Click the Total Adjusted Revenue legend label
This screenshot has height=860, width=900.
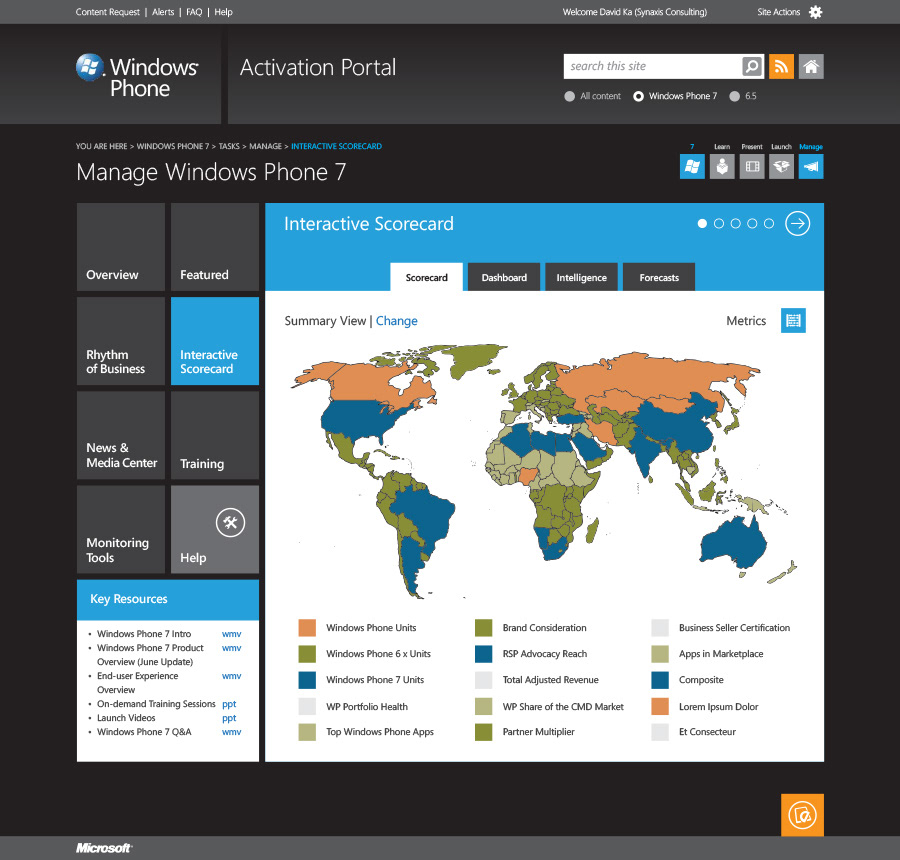point(550,680)
